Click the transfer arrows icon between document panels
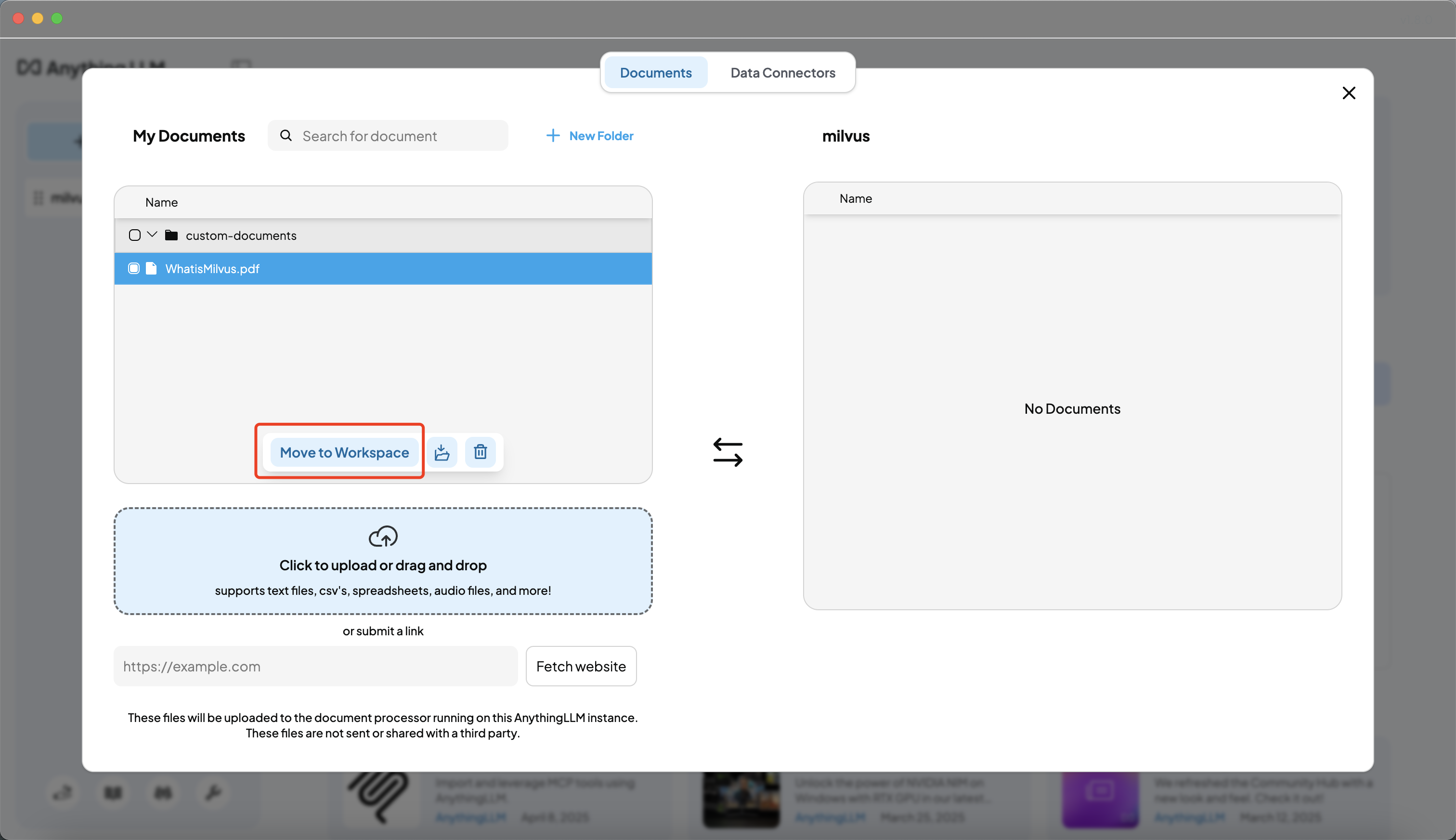Viewport: 1456px width, 840px height. click(728, 452)
